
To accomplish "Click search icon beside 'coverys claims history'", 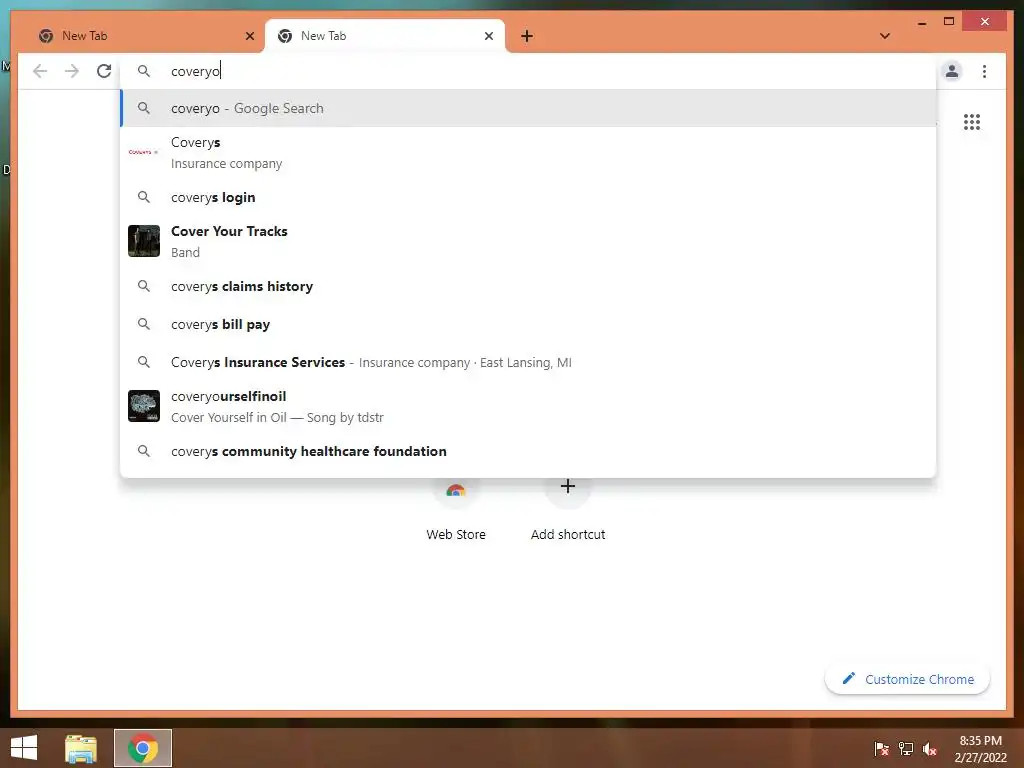I will tap(144, 285).
